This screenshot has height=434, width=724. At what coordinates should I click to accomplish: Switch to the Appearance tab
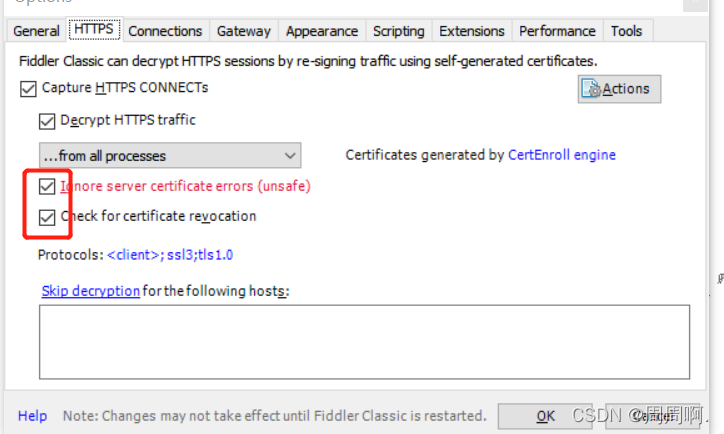(x=321, y=31)
